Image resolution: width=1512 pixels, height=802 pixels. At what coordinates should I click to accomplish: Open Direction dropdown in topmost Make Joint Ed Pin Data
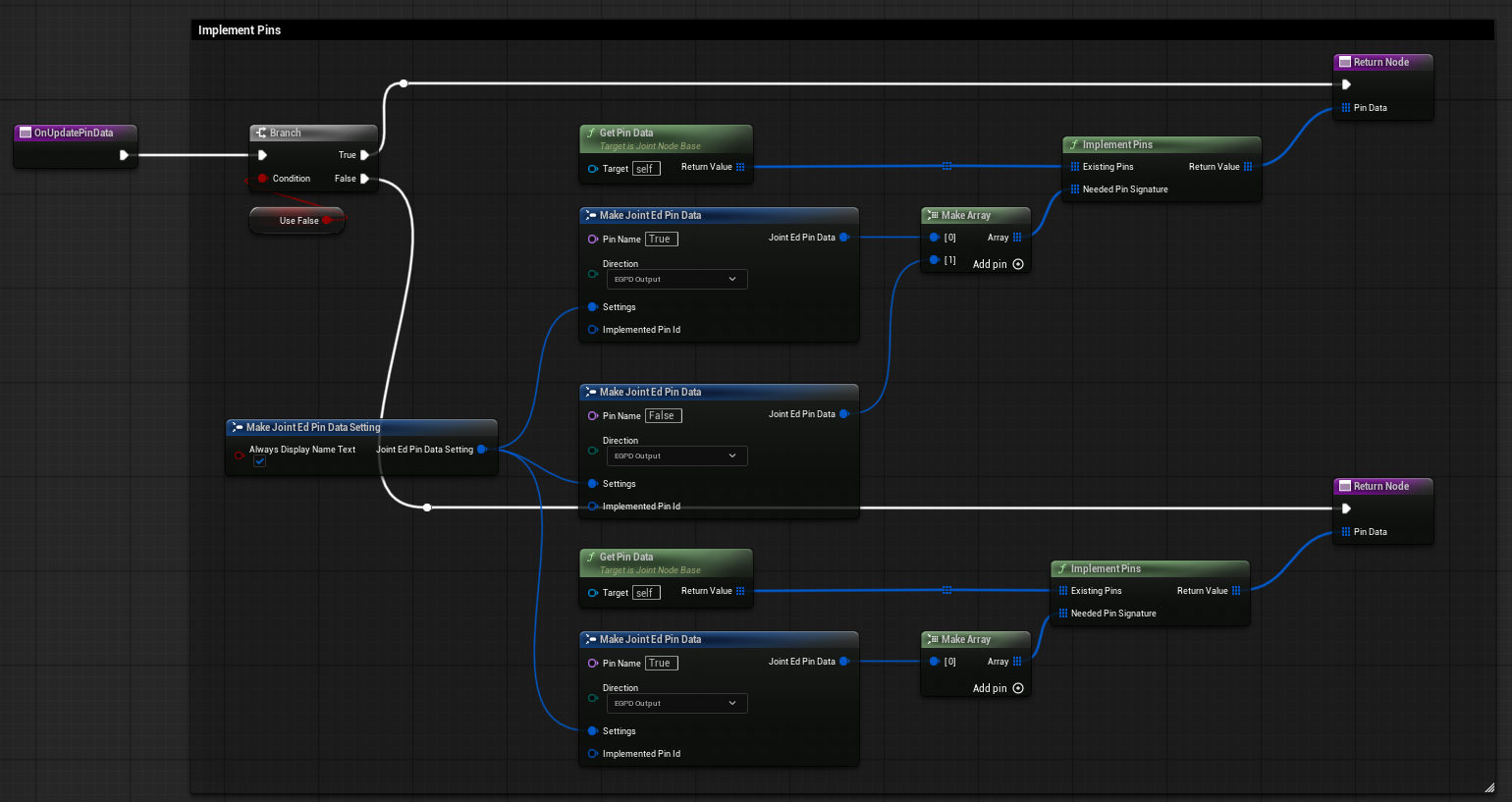(676, 280)
